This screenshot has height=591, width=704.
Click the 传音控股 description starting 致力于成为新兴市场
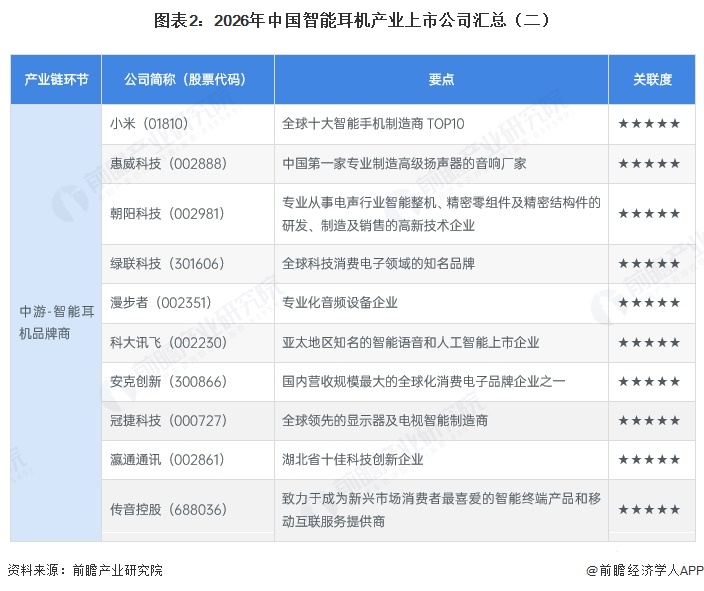441,510
